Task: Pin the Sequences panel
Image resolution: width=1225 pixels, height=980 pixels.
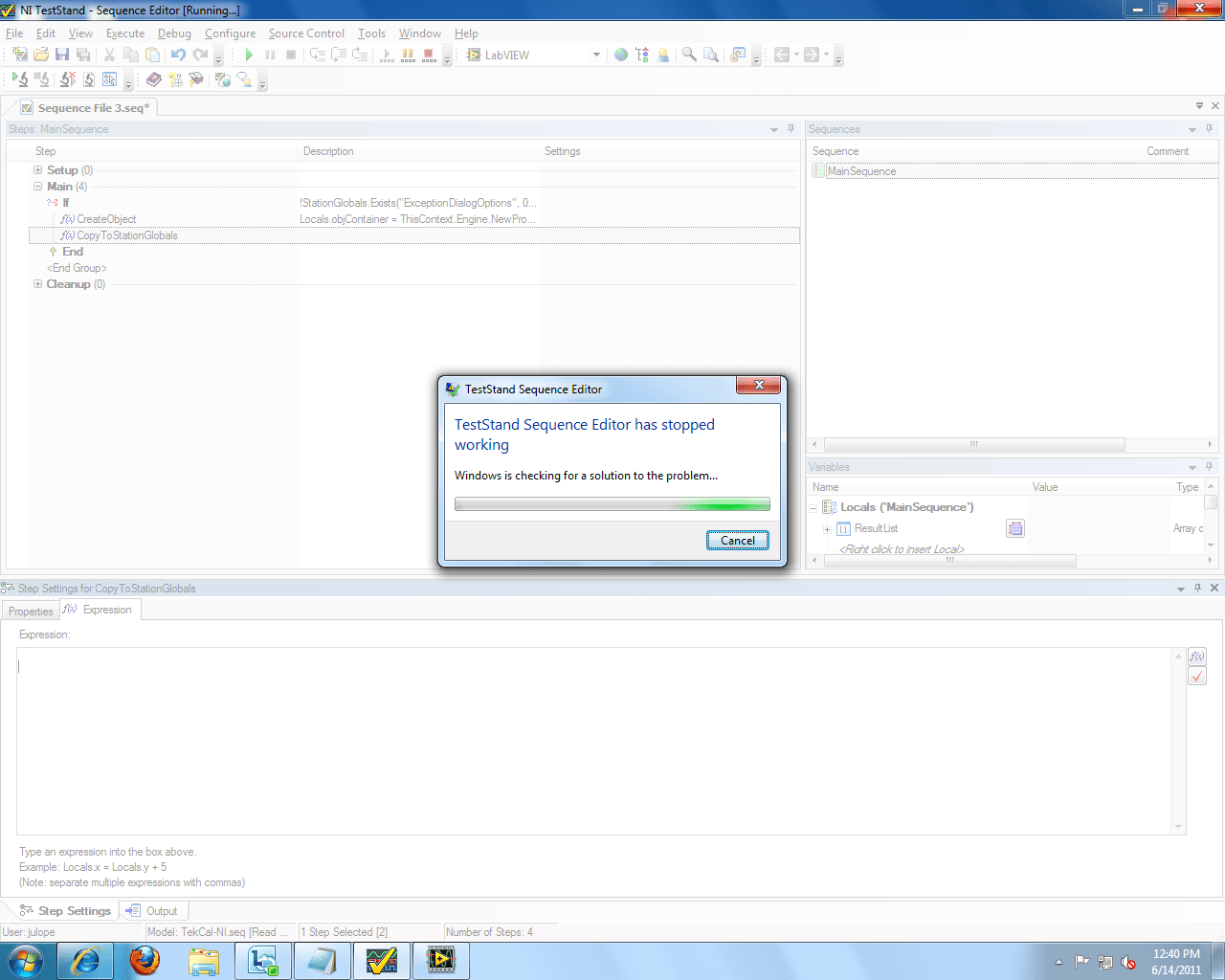Action: coord(1209,128)
